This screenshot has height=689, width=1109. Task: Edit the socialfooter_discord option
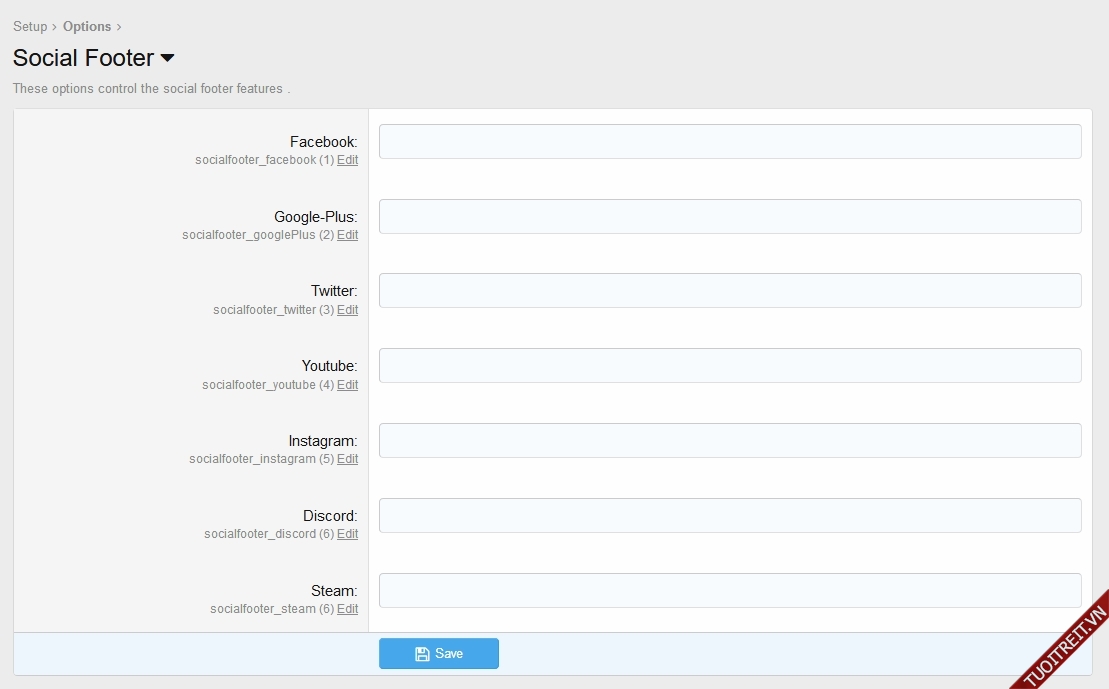click(x=347, y=534)
